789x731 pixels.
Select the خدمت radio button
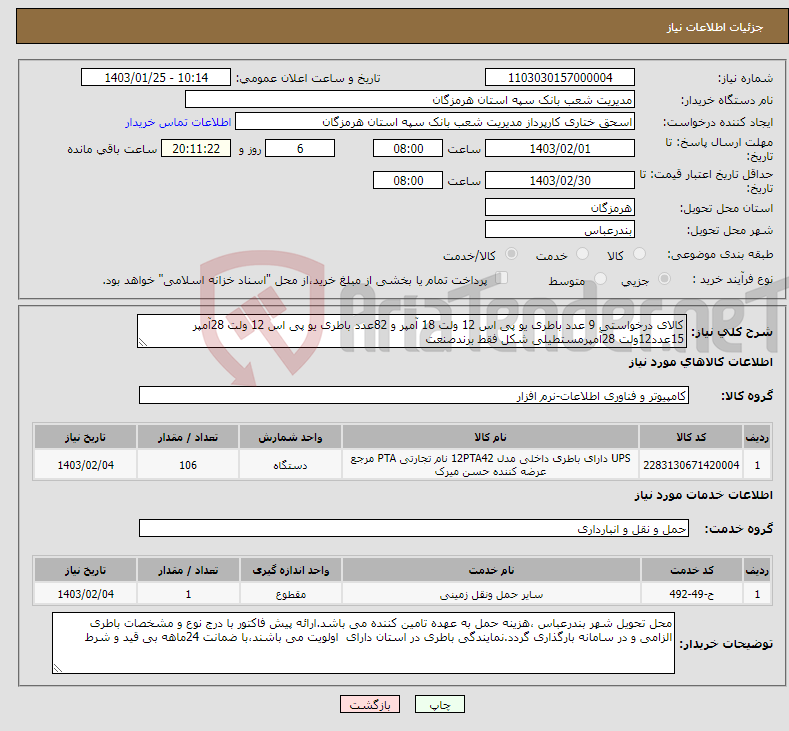[x=582, y=254]
